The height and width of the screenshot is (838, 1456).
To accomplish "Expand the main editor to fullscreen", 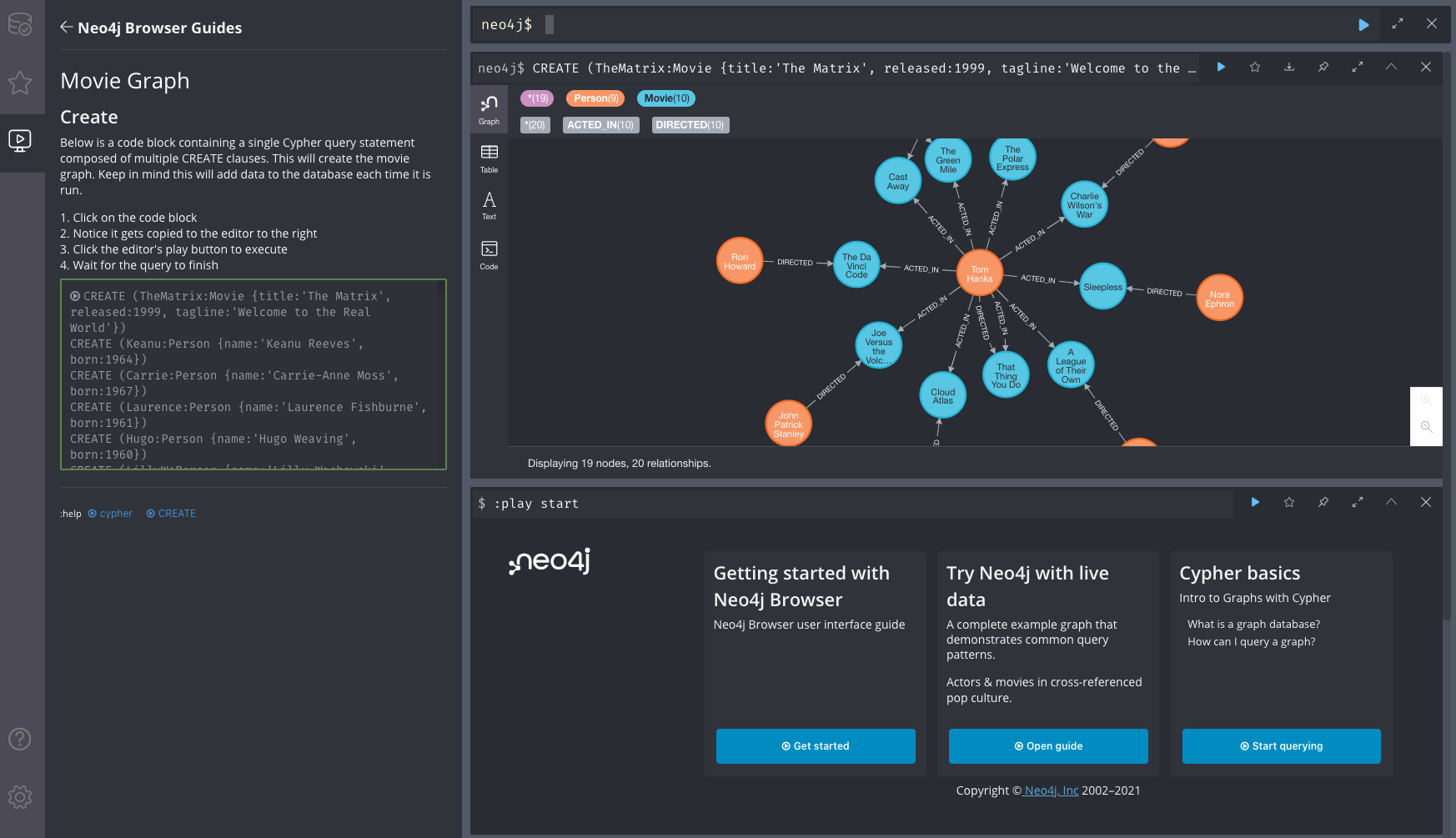I will pos(1398,24).
